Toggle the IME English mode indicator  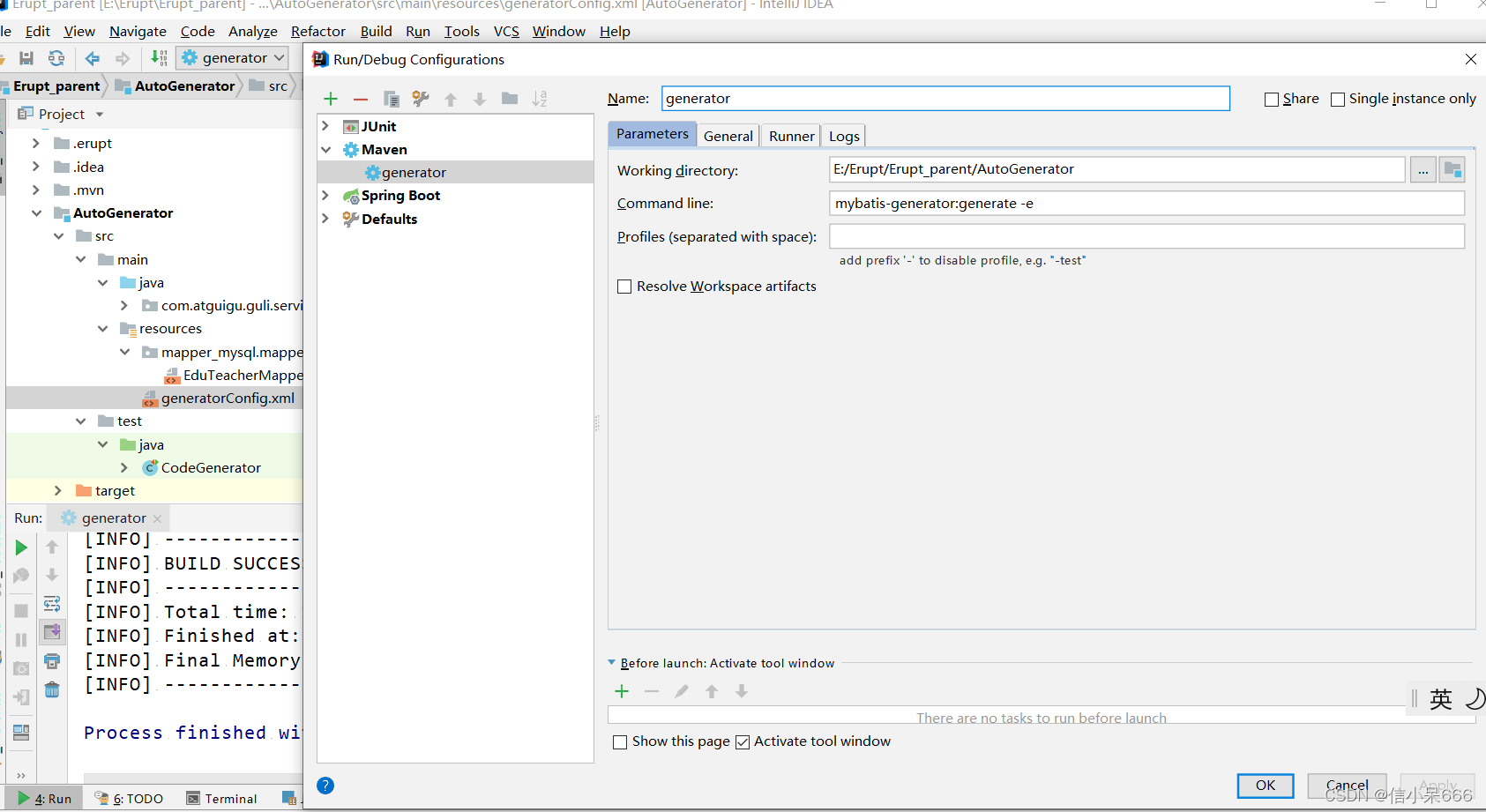(x=1440, y=699)
